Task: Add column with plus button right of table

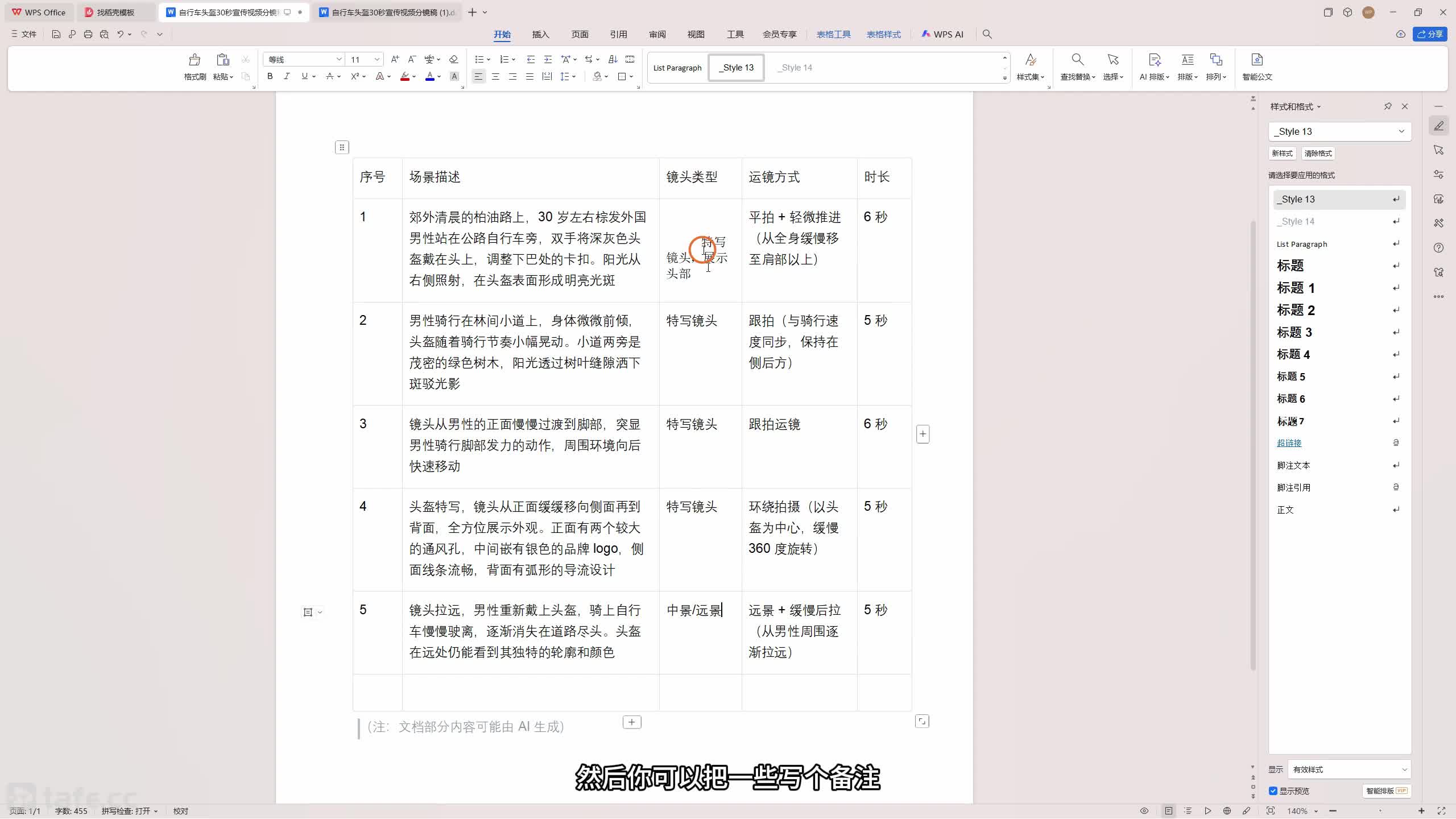Action: click(x=923, y=435)
